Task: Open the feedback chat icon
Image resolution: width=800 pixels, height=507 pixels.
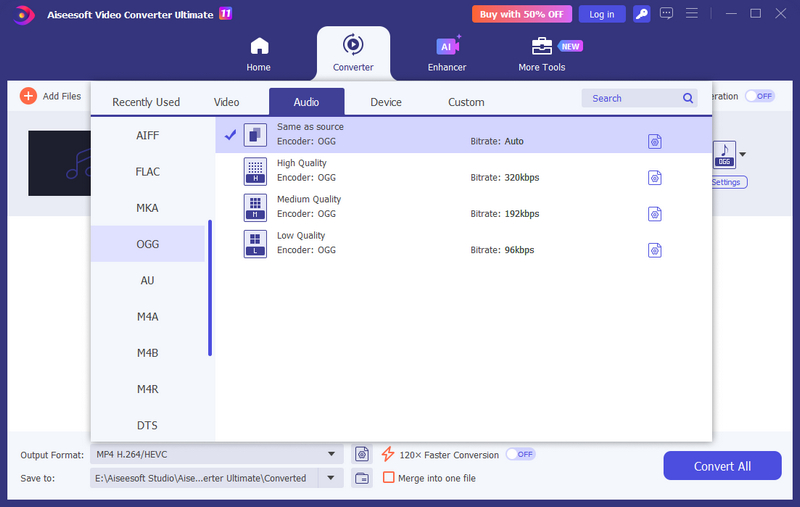Action: pyautogui.click(x=666, y=14)
